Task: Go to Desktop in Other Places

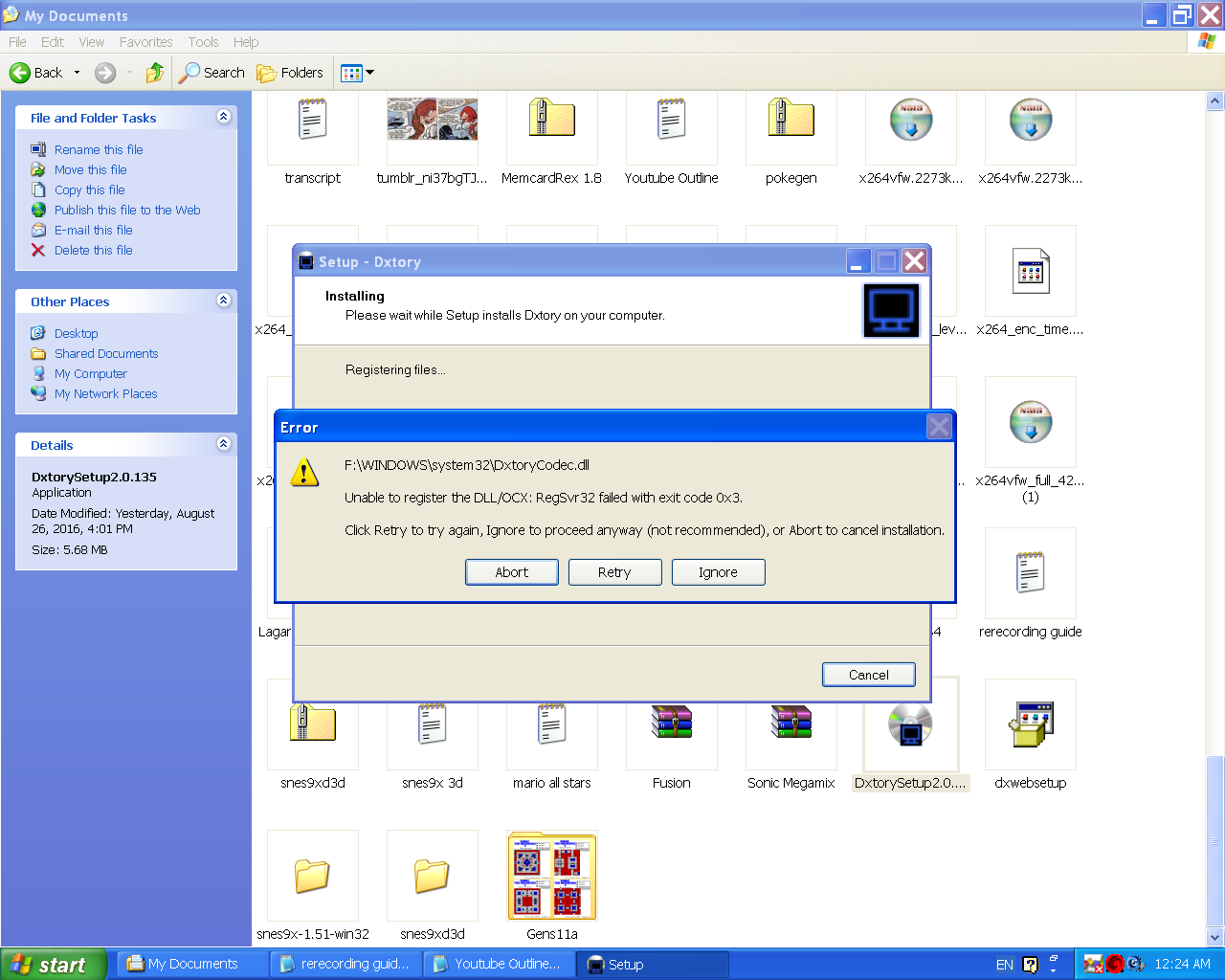Action: tap(77, 334)
